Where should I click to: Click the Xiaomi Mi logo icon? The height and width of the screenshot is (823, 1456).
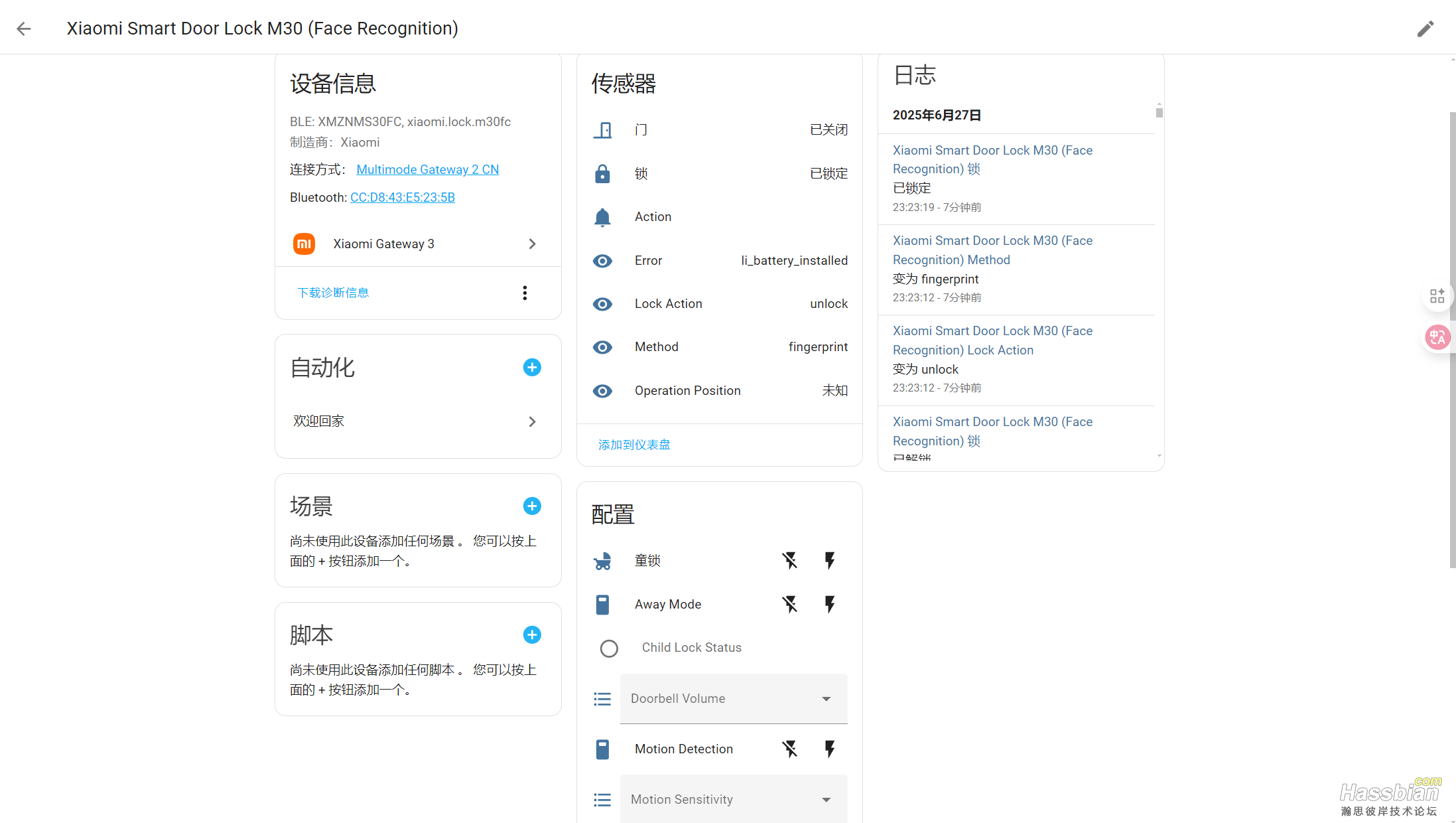point(304,244)
